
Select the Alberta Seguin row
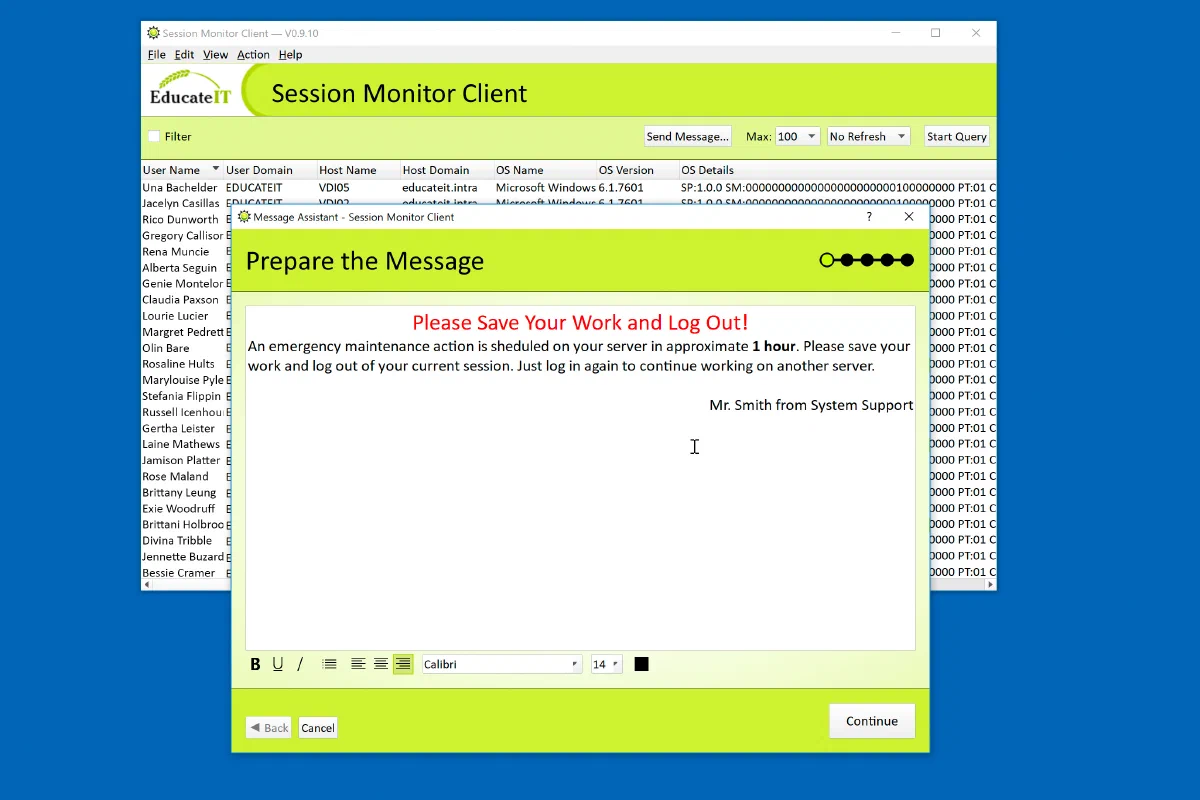(x=186, y=267)
